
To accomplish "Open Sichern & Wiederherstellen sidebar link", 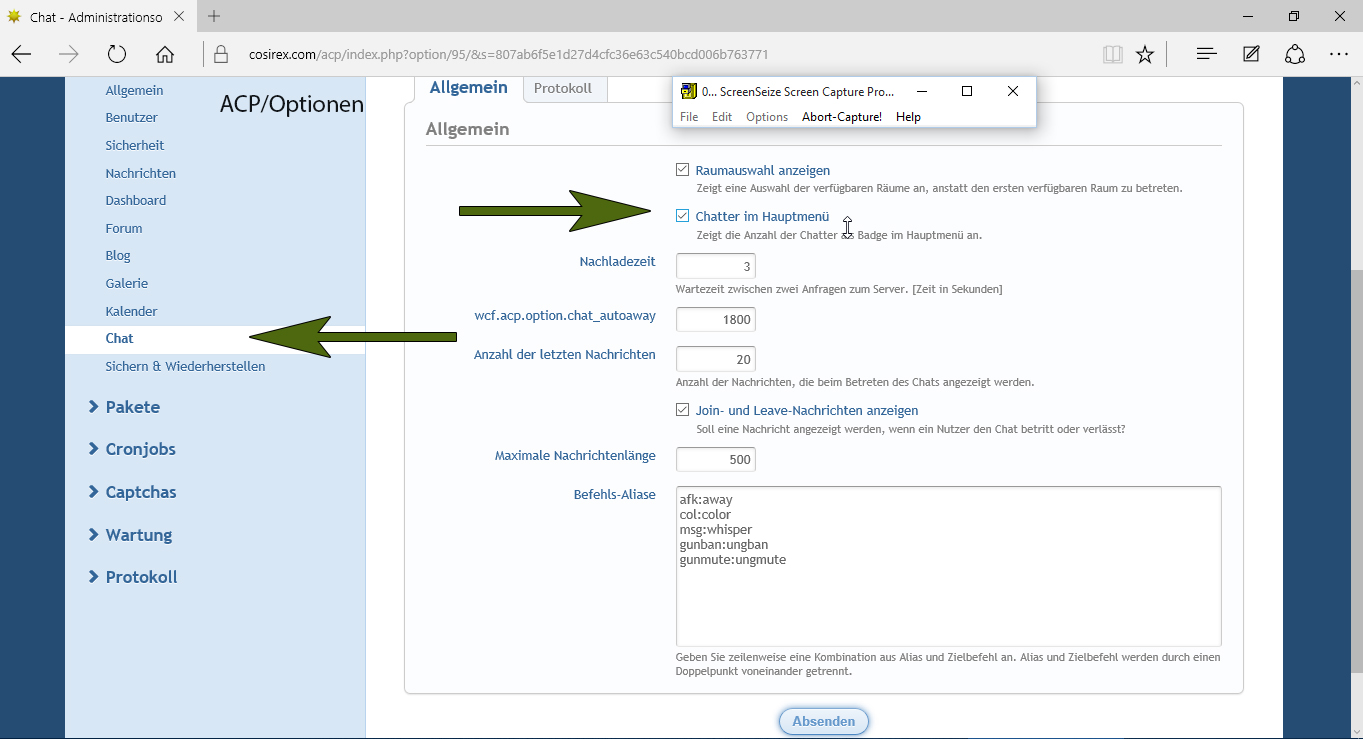I will (185, 366).
